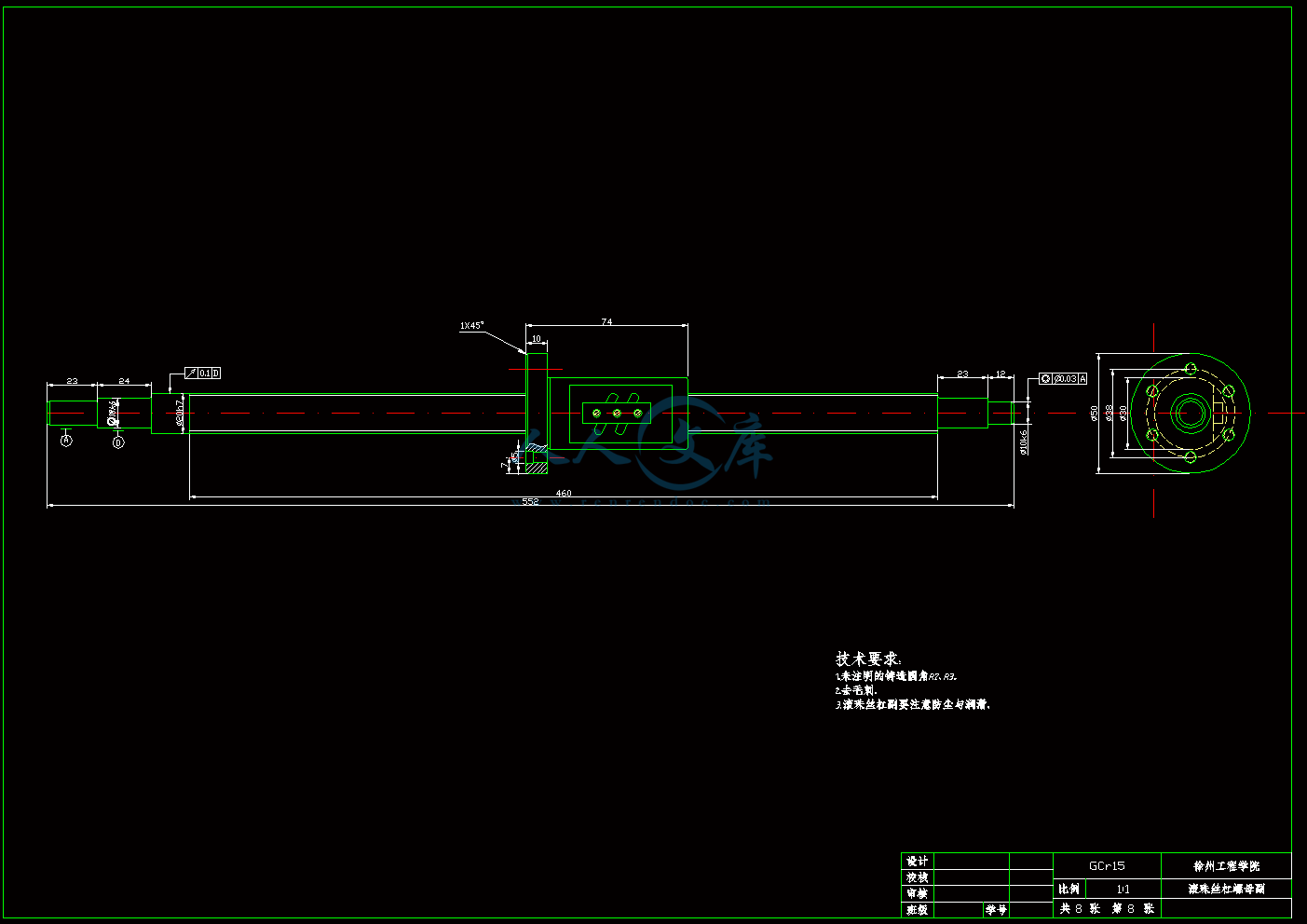Screen dimensions: 1307x924
Task: Click requirement line 2 去毛刺
Action: [x=856, y=690]
